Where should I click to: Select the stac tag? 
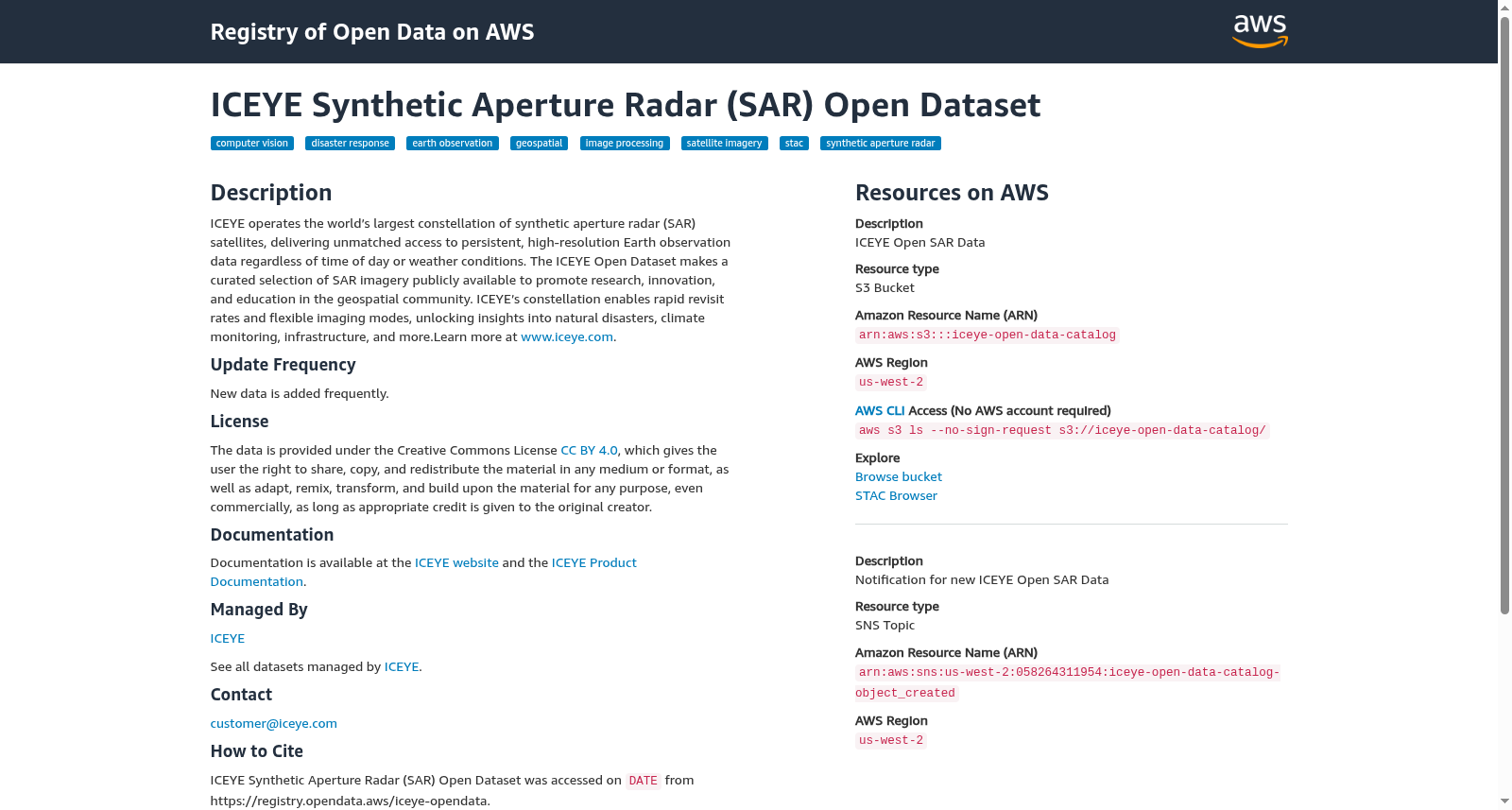(794, 144)
